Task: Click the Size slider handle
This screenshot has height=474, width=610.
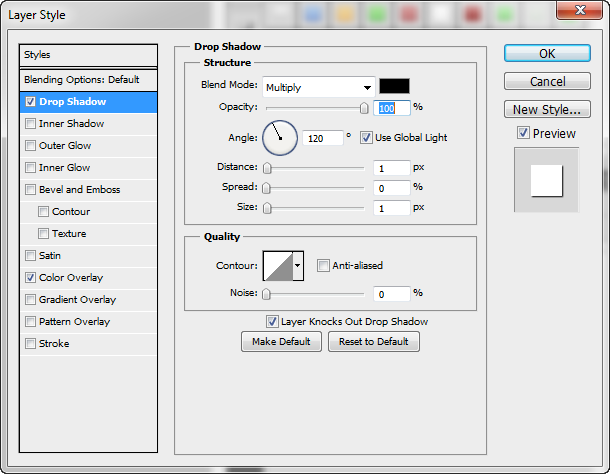Action: click(267, 208)
